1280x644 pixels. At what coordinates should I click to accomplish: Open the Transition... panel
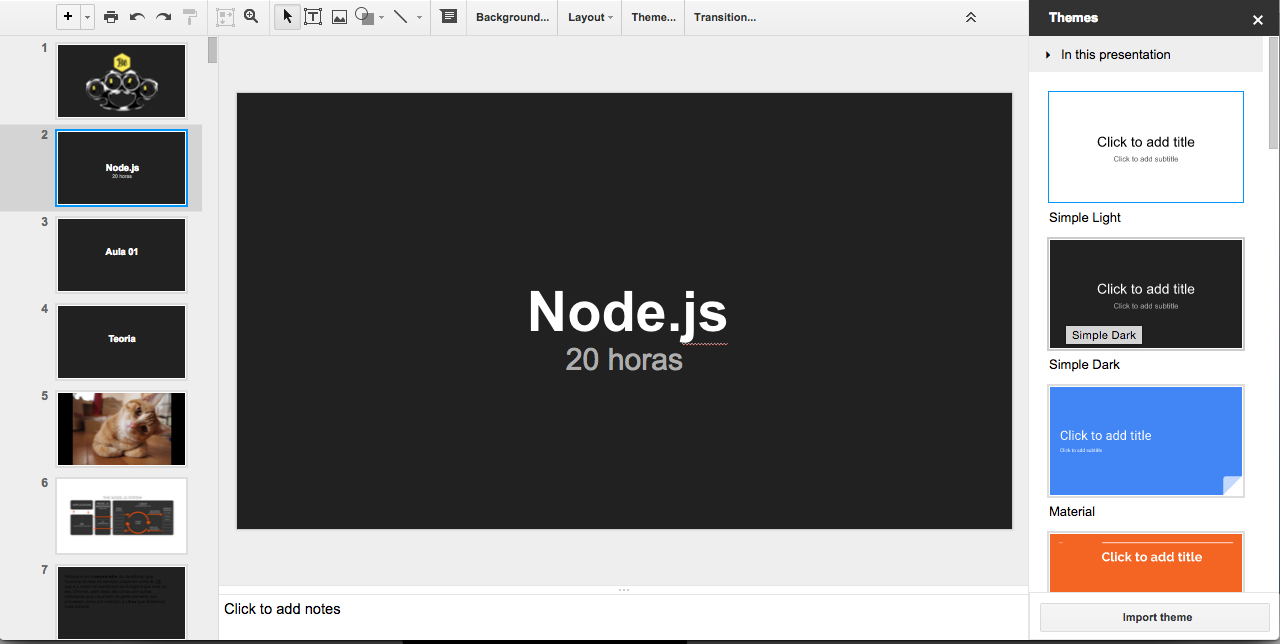pos(725,17)
